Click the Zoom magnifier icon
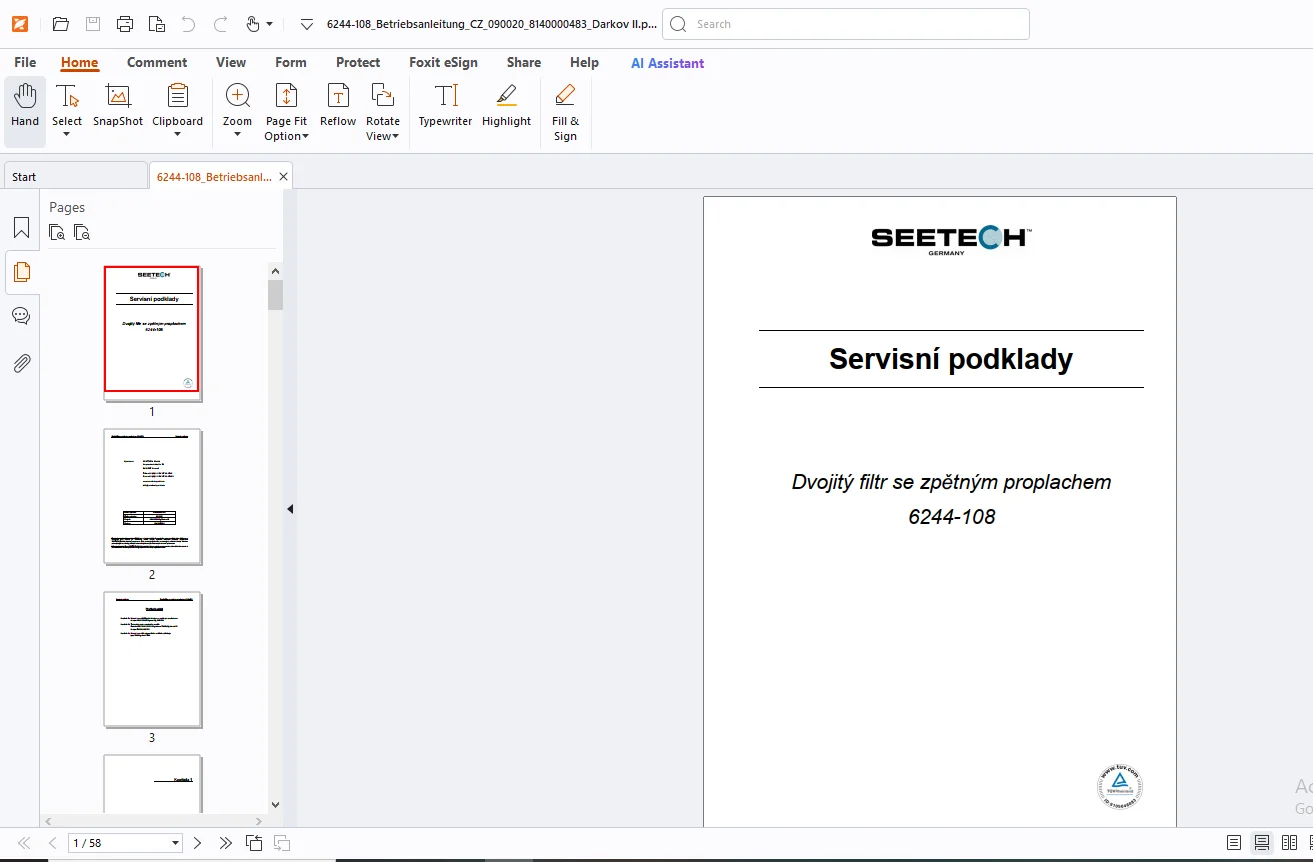This screenshot has width=1313, height=862. pyautogui.click(x=237, y=96)
